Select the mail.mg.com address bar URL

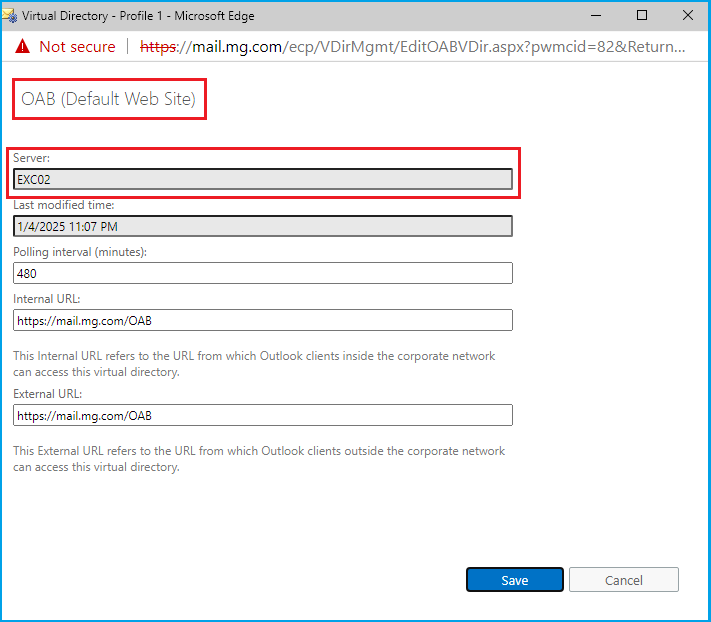(412, 47)
